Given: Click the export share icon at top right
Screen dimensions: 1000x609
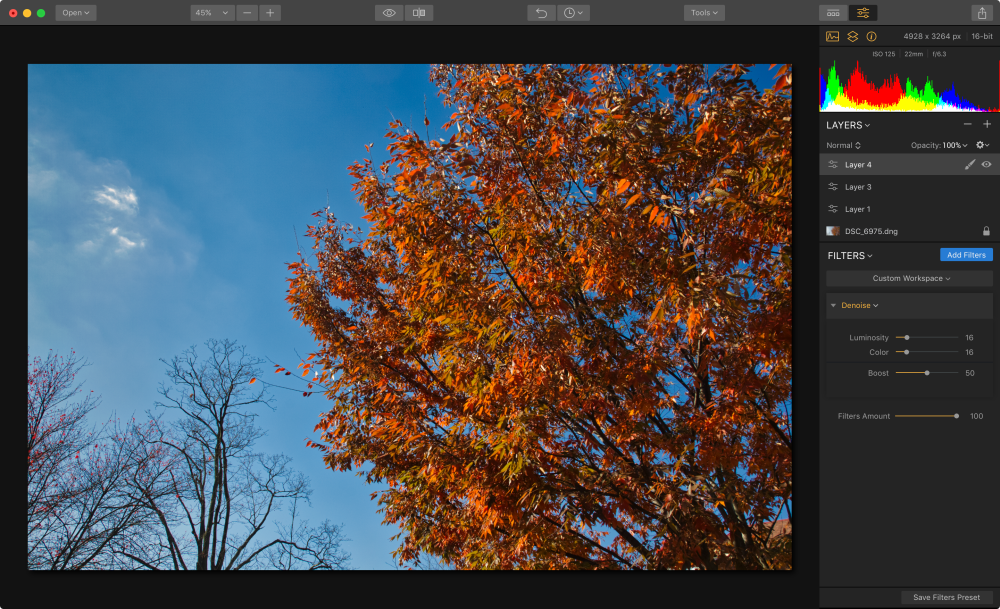Looking at the screenshot, I should click(x=984, y=12).
